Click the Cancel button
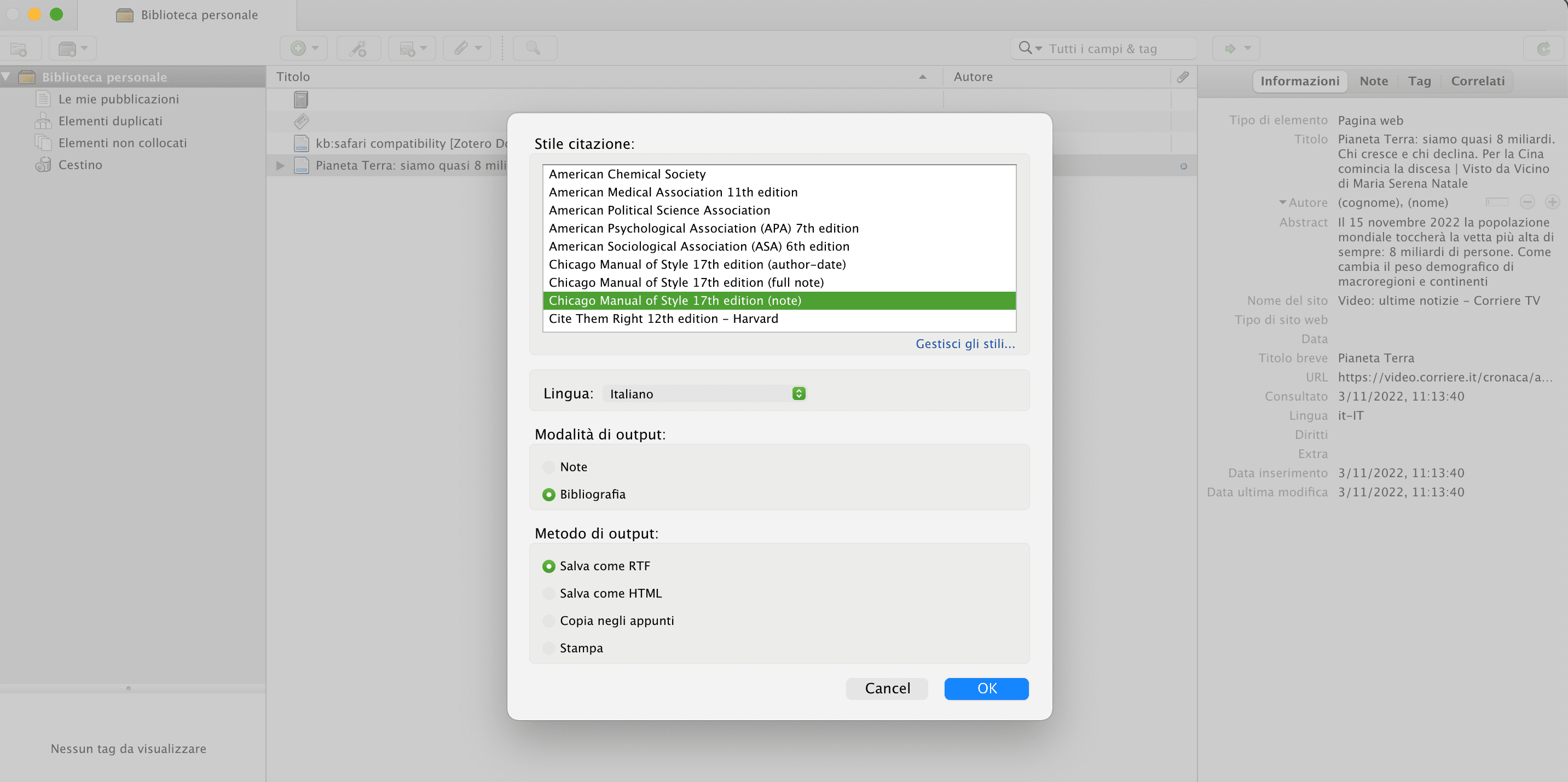1568x782 pixels. pyautogui.click(x=887, y=688)
